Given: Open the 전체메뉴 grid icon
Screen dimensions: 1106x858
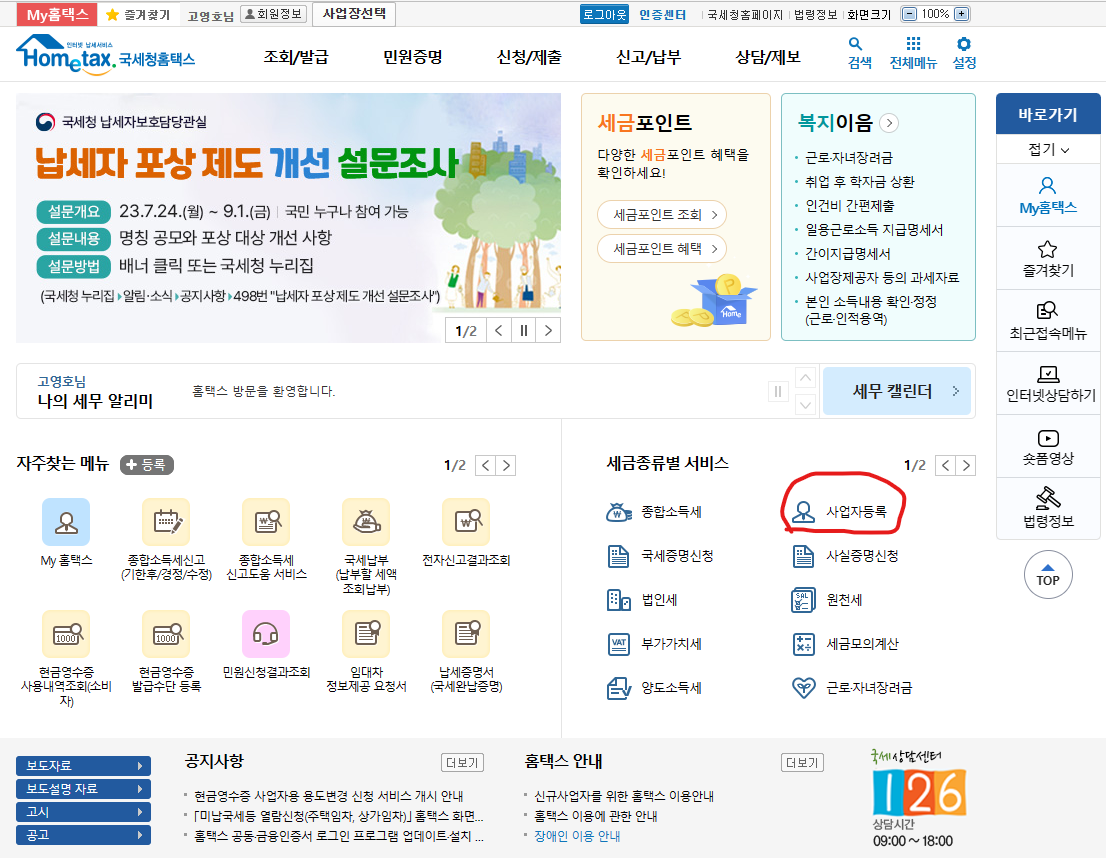Looking at the screenshot, I should click(911, 46).
